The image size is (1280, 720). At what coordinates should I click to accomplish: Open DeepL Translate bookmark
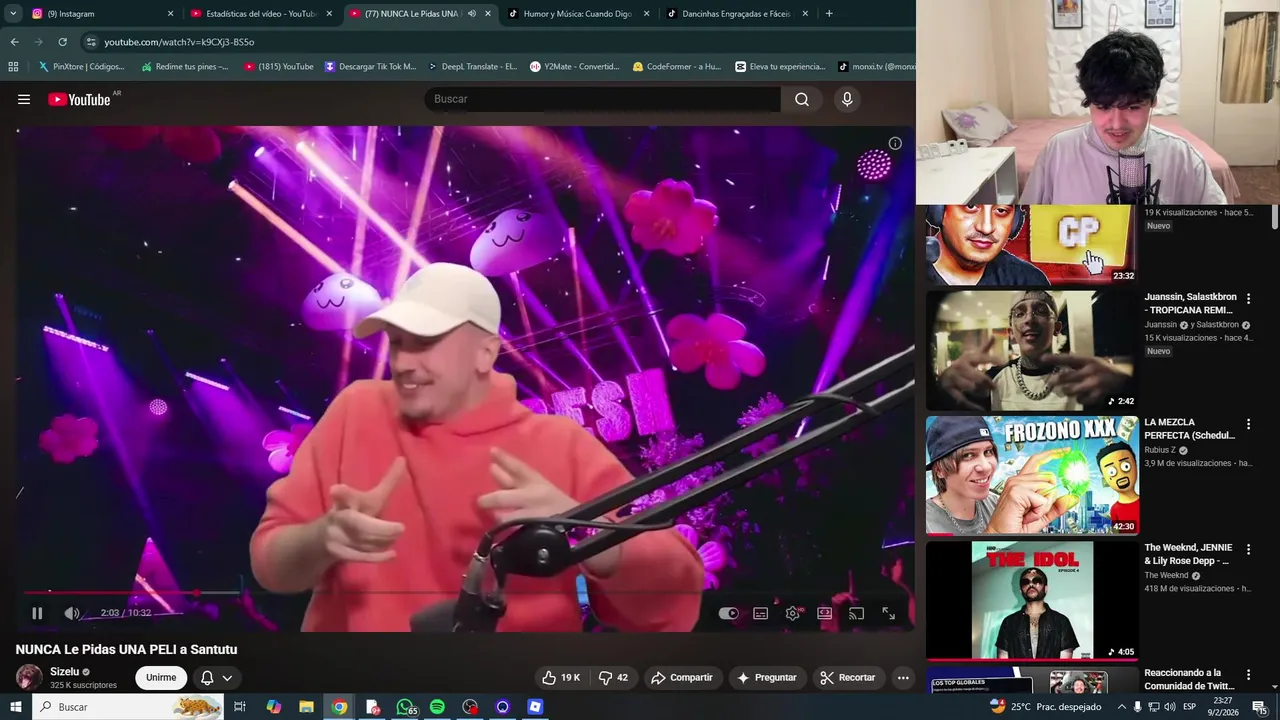[473, 67]
